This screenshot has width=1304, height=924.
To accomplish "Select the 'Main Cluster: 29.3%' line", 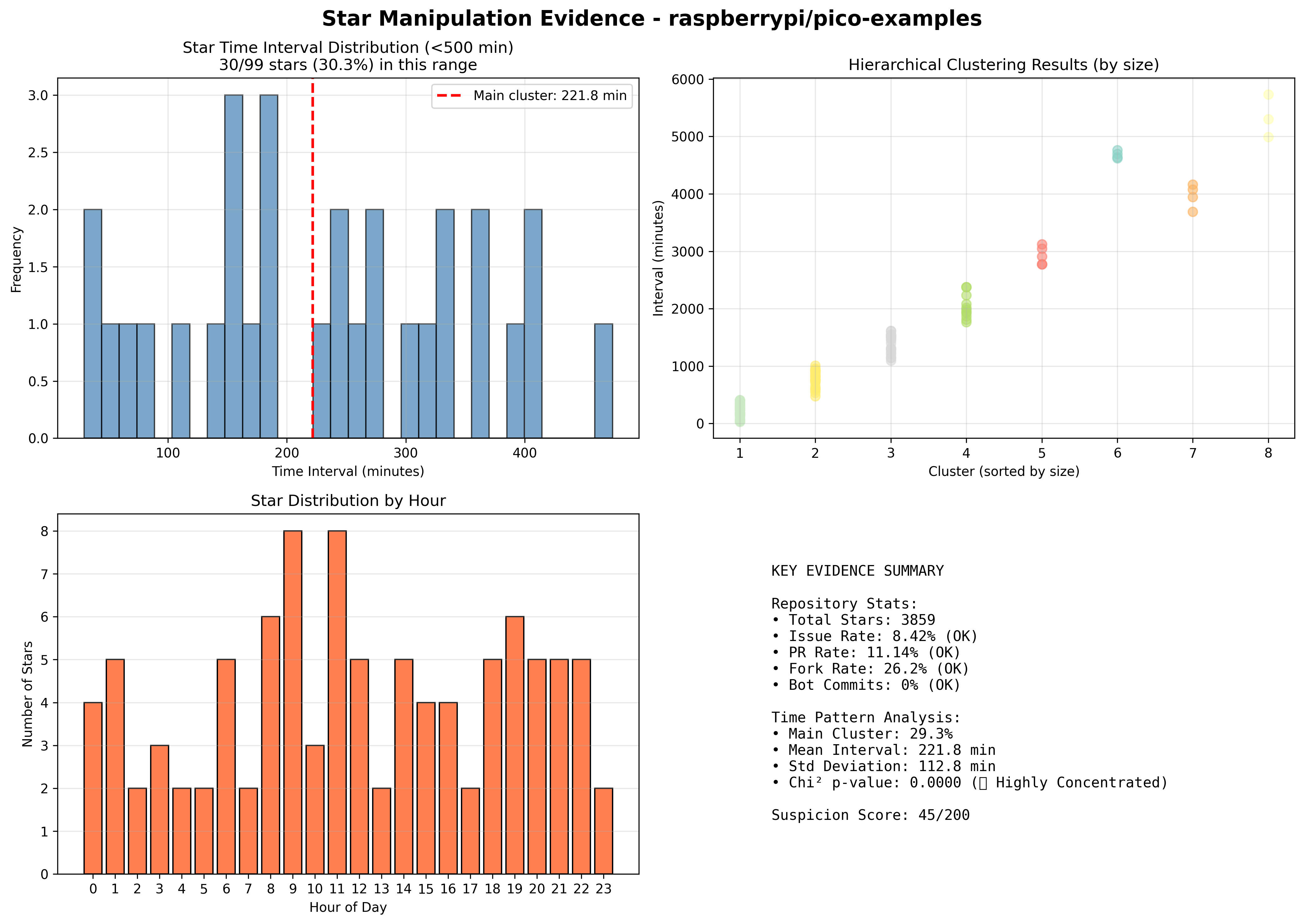I will pyautogui.click(x=862, y=734).
